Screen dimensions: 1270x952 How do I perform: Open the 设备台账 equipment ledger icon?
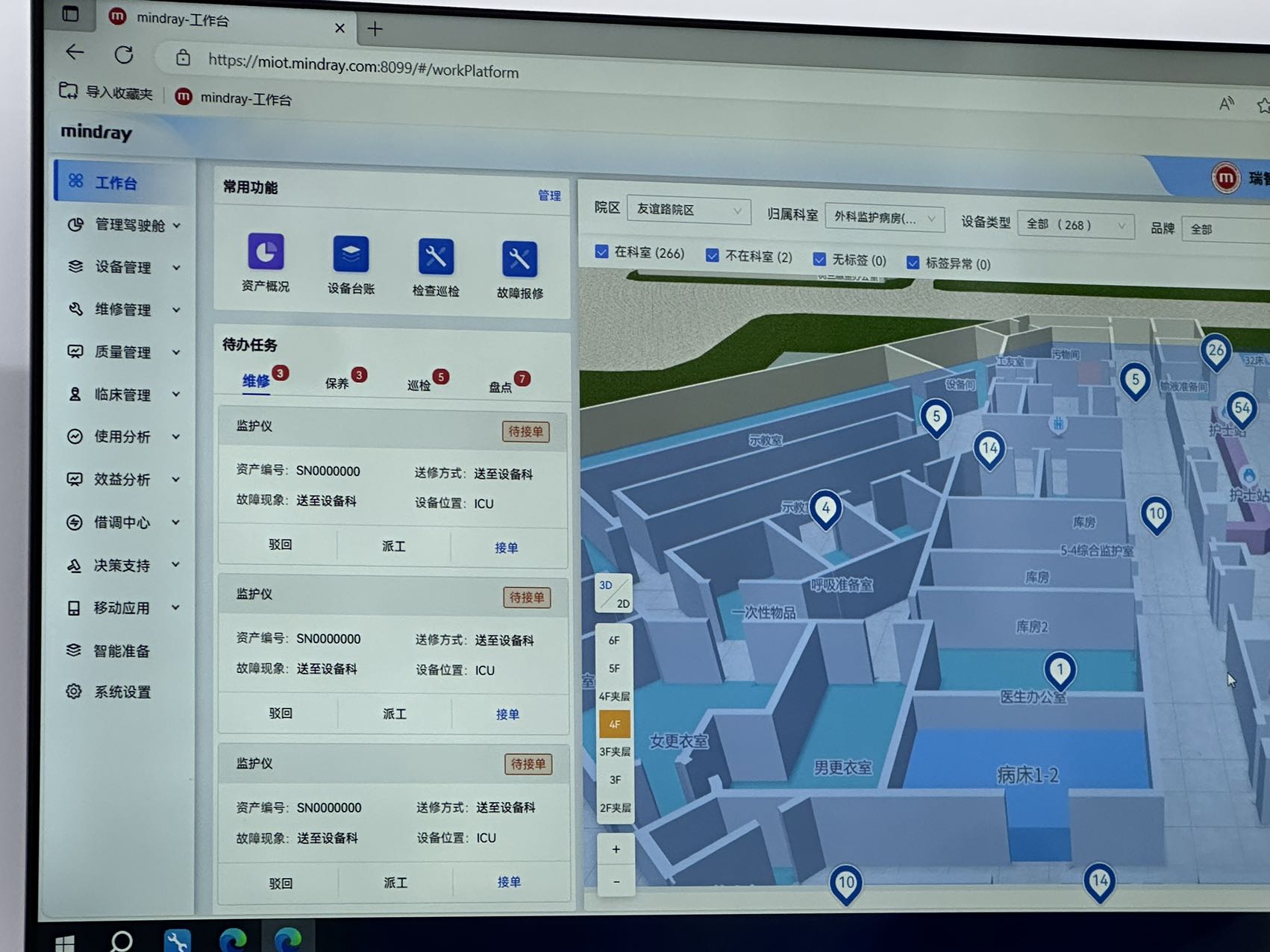351,255
